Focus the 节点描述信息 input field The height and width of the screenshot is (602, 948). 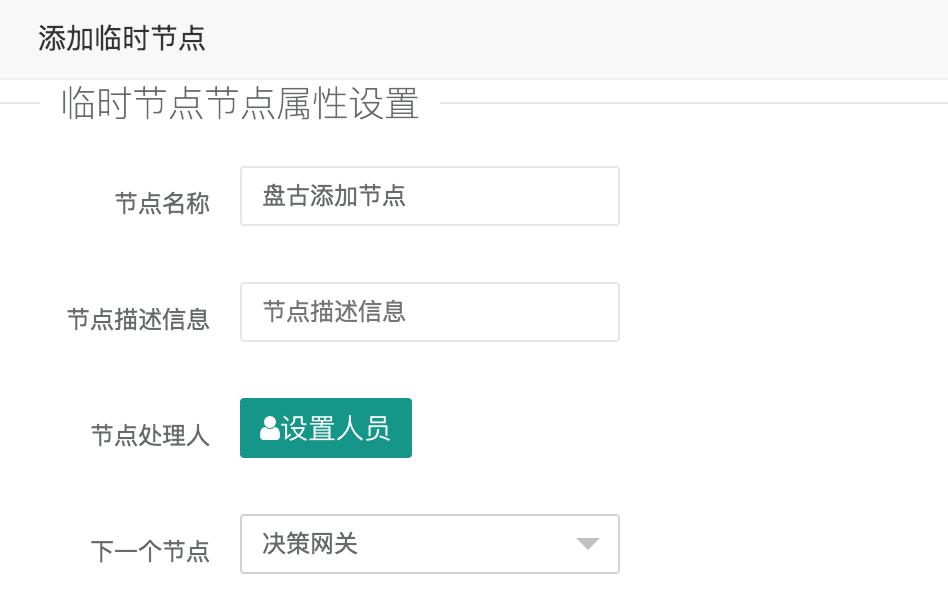pyautogui.click(x=430, y=312)
